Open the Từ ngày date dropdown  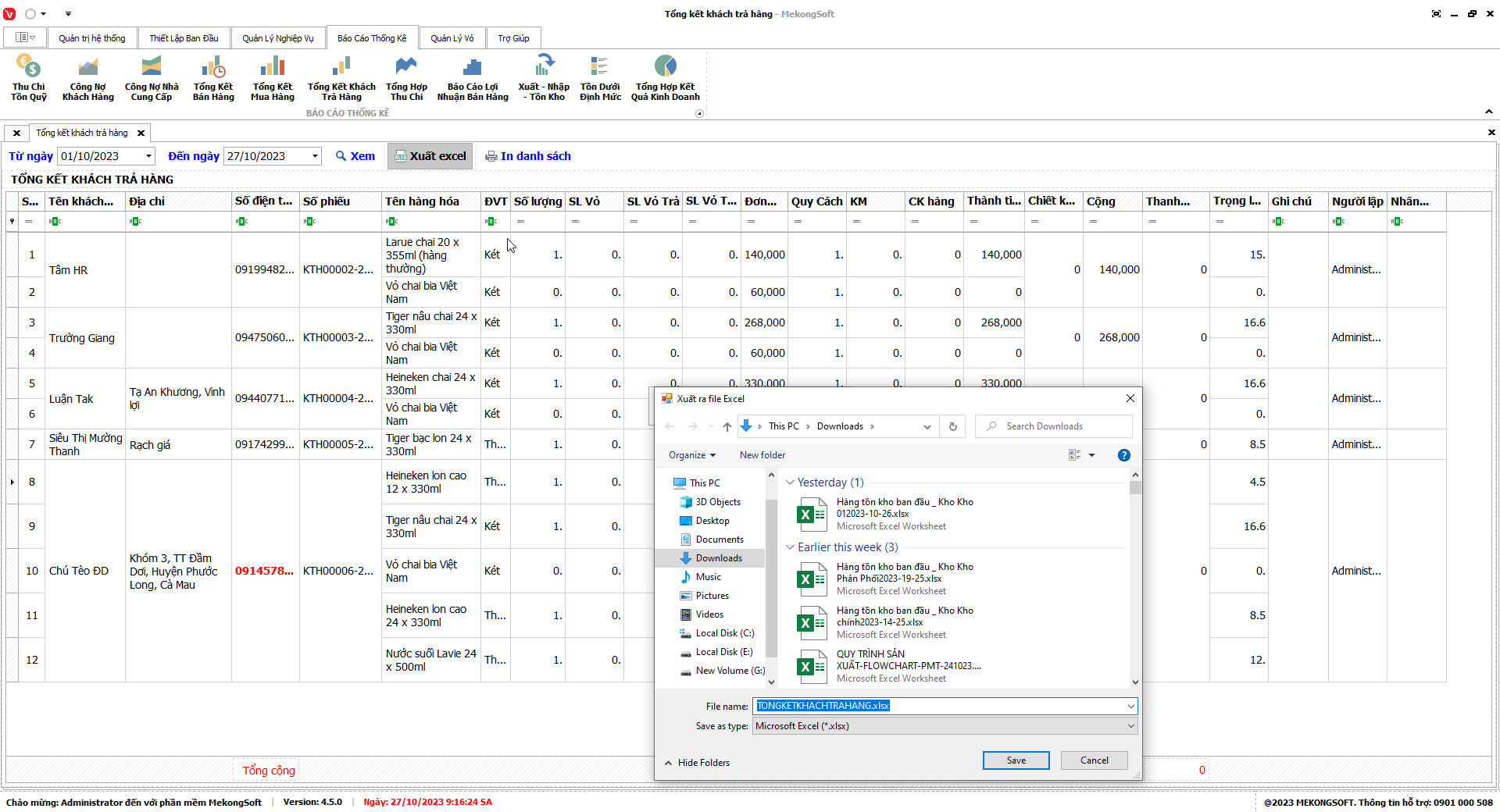click(x=148, y=156)
